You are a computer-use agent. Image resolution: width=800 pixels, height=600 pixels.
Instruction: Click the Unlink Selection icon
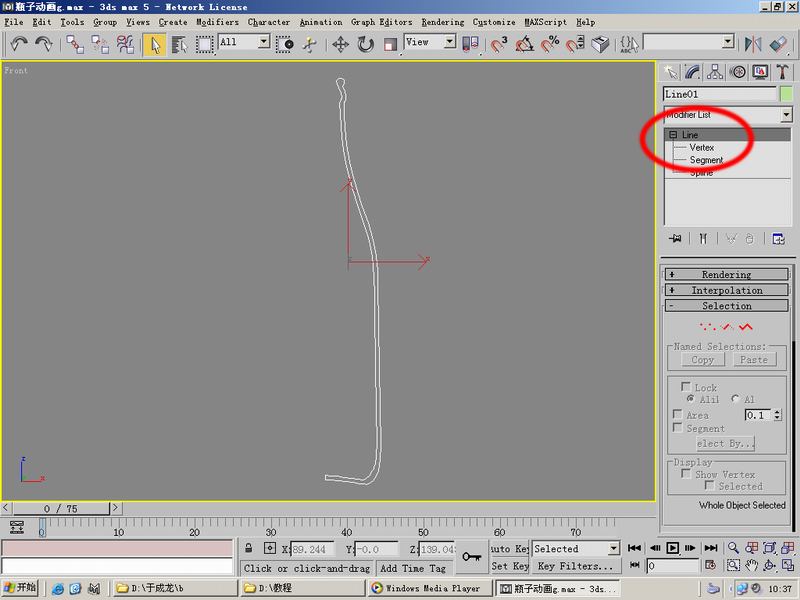tap(100, 44)
